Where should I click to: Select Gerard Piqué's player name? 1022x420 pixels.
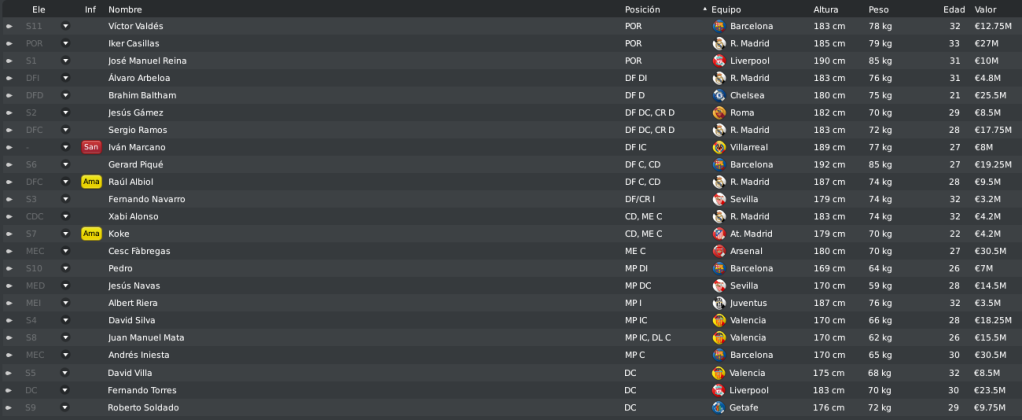coord(136,164)
